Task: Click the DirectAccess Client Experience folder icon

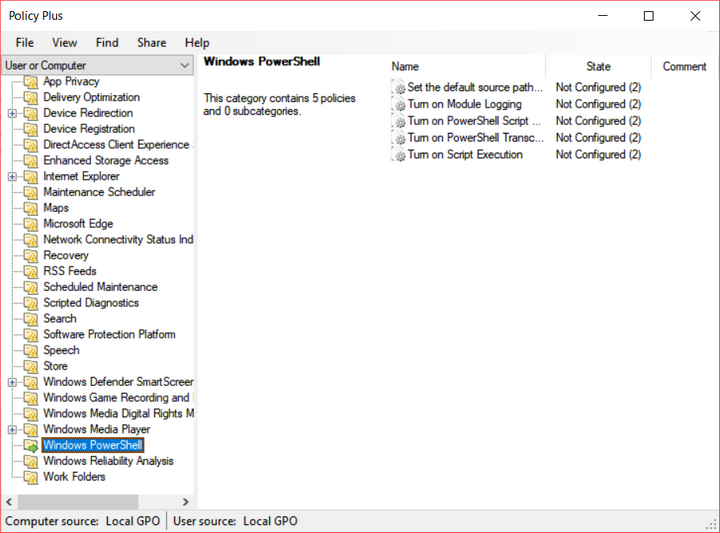Action: [x=31, y=145]
